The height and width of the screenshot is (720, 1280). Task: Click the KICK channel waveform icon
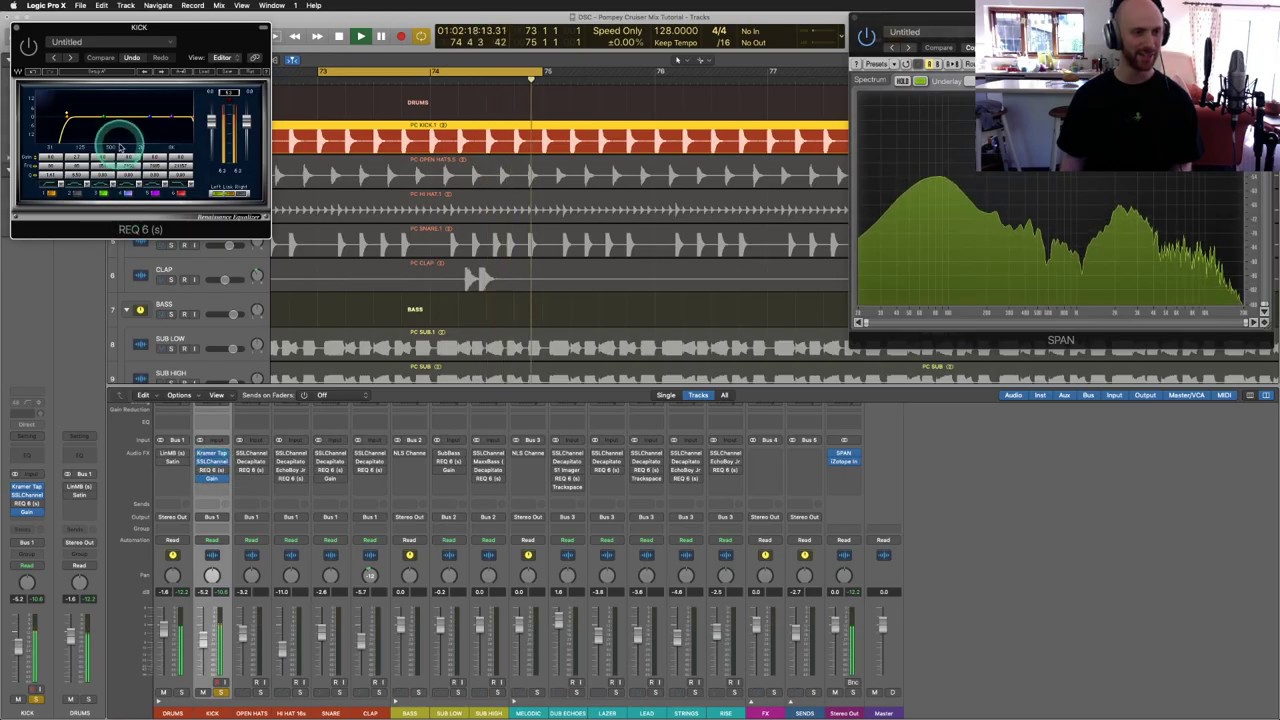211,555
